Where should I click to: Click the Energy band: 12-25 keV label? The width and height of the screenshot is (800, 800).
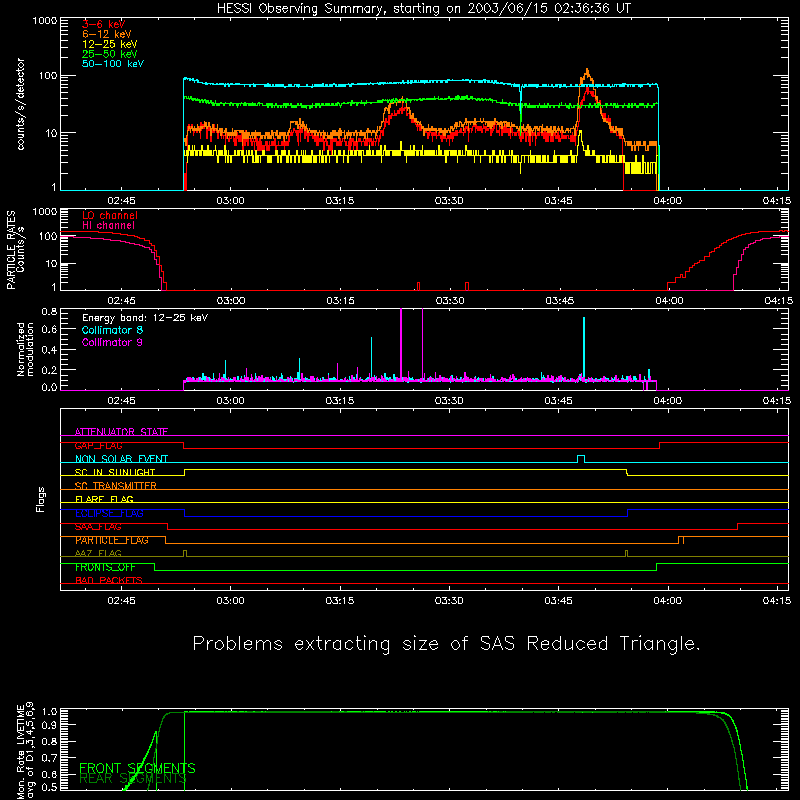click(145, 318)
